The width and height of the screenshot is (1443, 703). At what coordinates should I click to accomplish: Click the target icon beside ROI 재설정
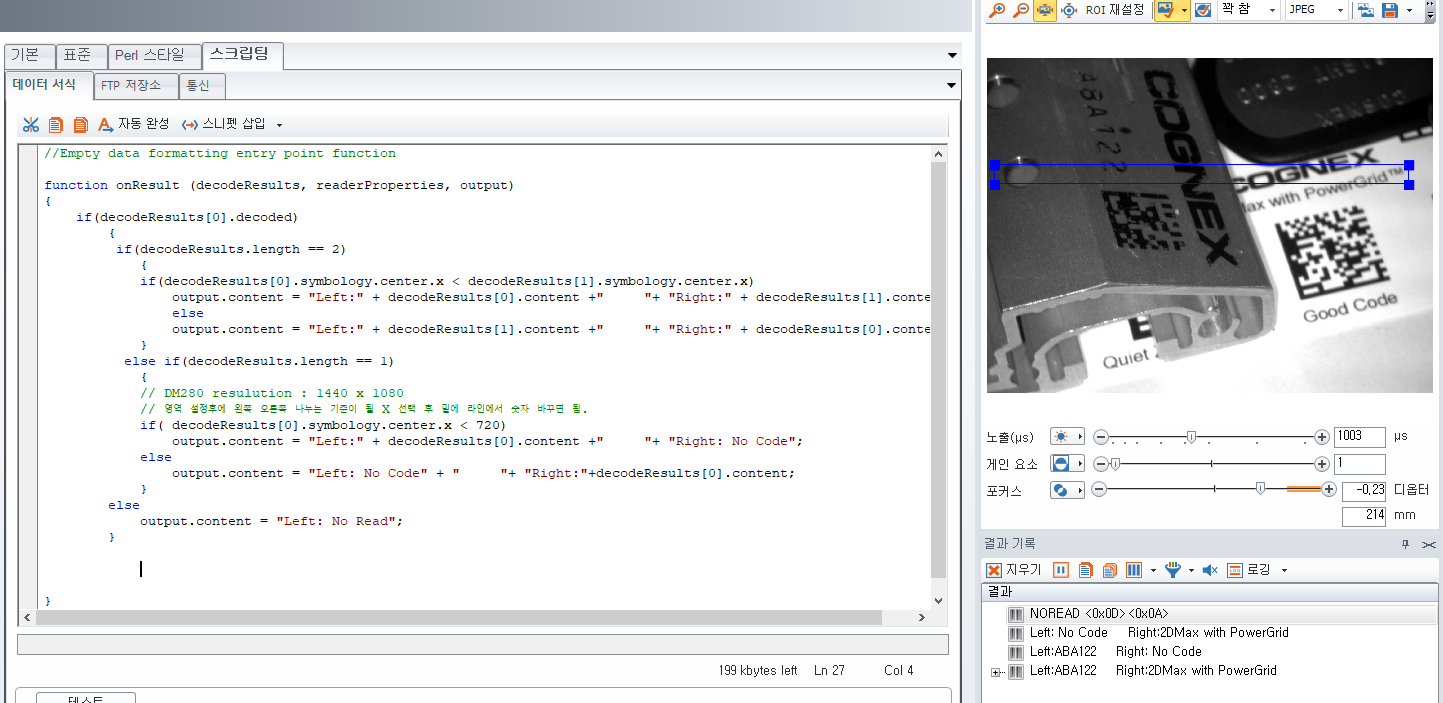tap(1069, 10)
